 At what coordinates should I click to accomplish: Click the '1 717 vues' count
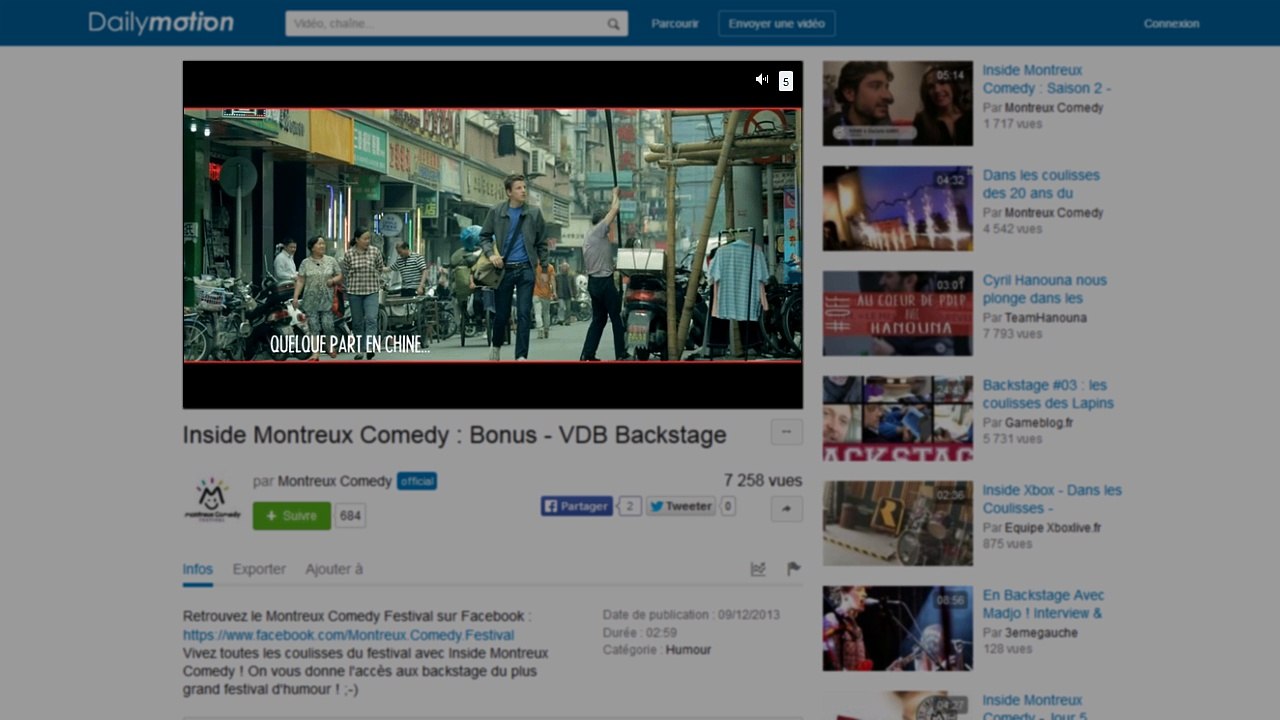pos(1012,124)
